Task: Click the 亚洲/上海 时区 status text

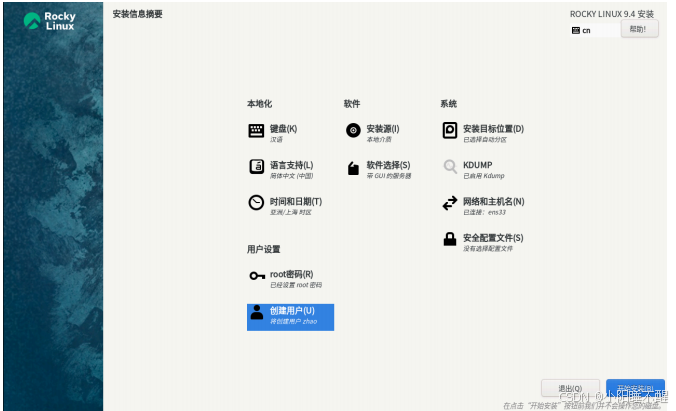Action: point(291,212)
